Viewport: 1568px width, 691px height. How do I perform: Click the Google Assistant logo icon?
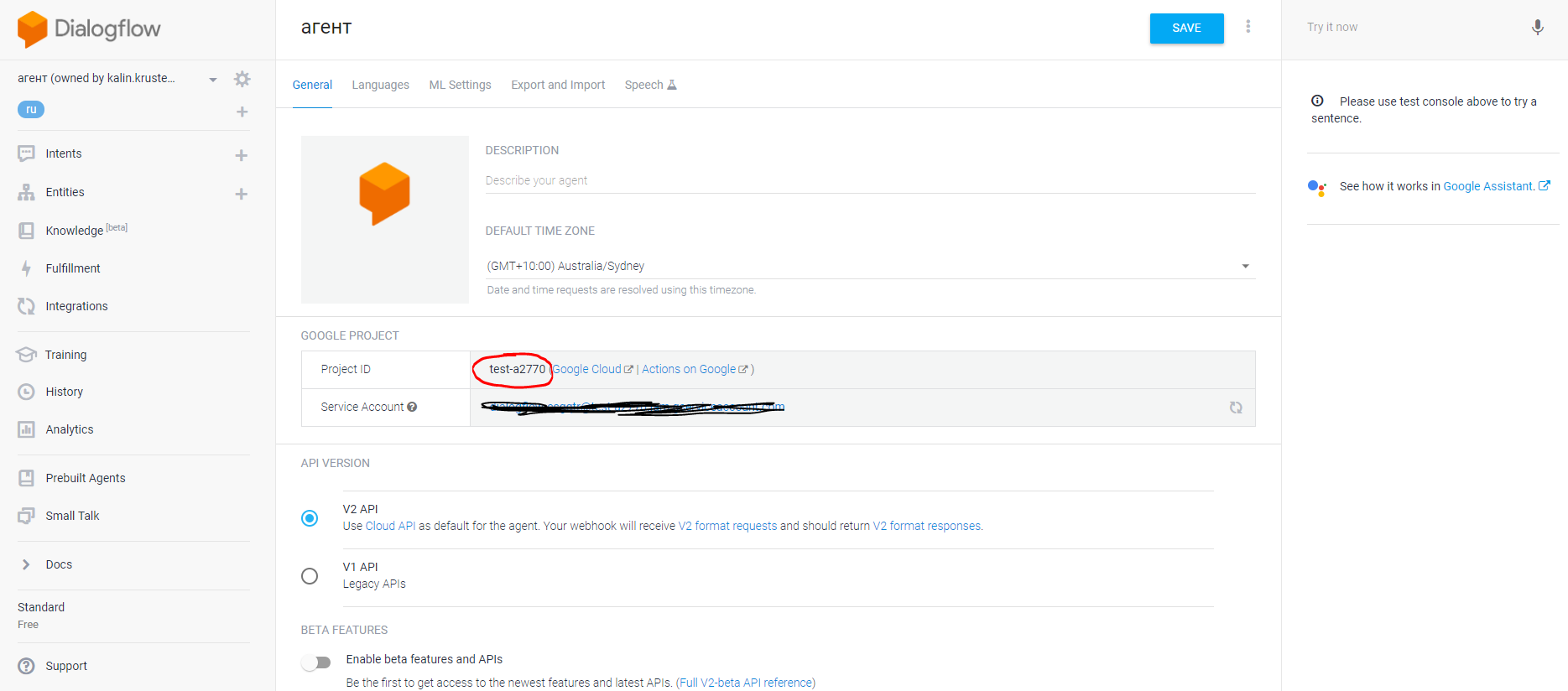point(1317,188)
